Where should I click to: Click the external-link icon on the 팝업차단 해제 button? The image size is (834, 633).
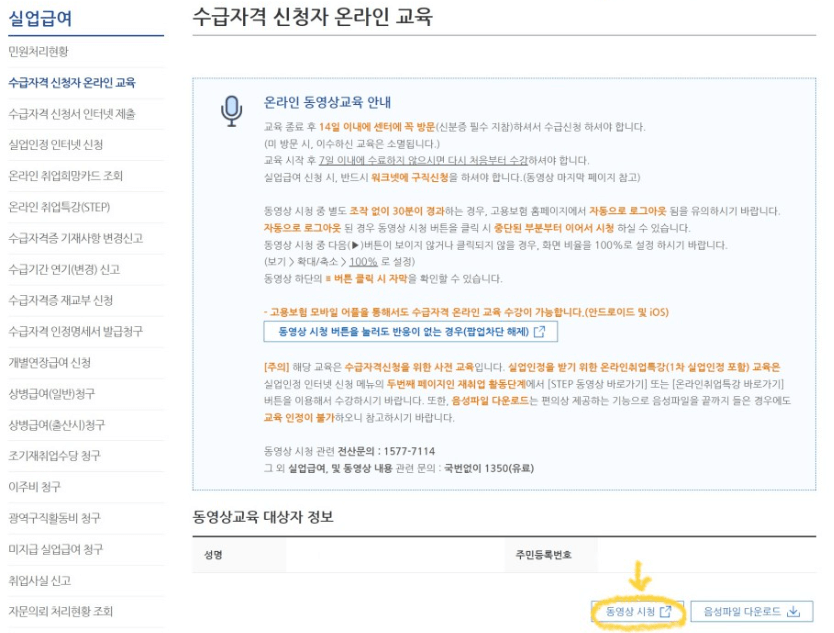(541, 331)
